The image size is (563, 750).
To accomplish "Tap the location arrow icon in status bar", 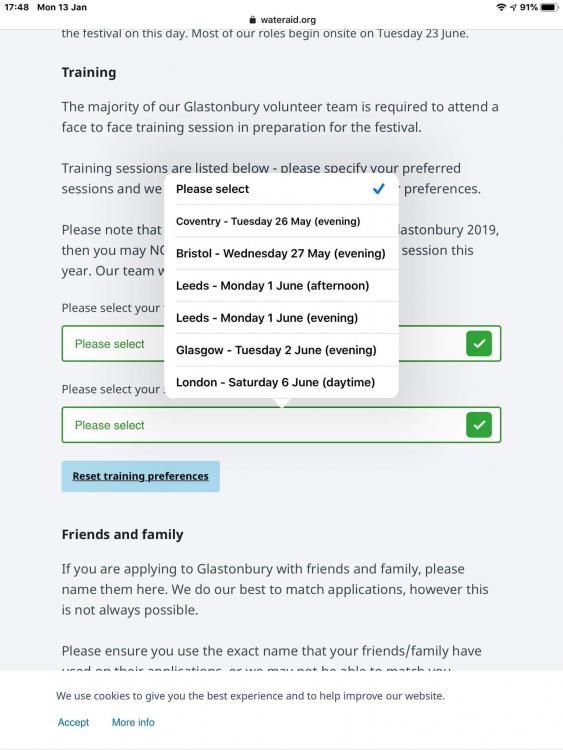I will click(513, 7).
